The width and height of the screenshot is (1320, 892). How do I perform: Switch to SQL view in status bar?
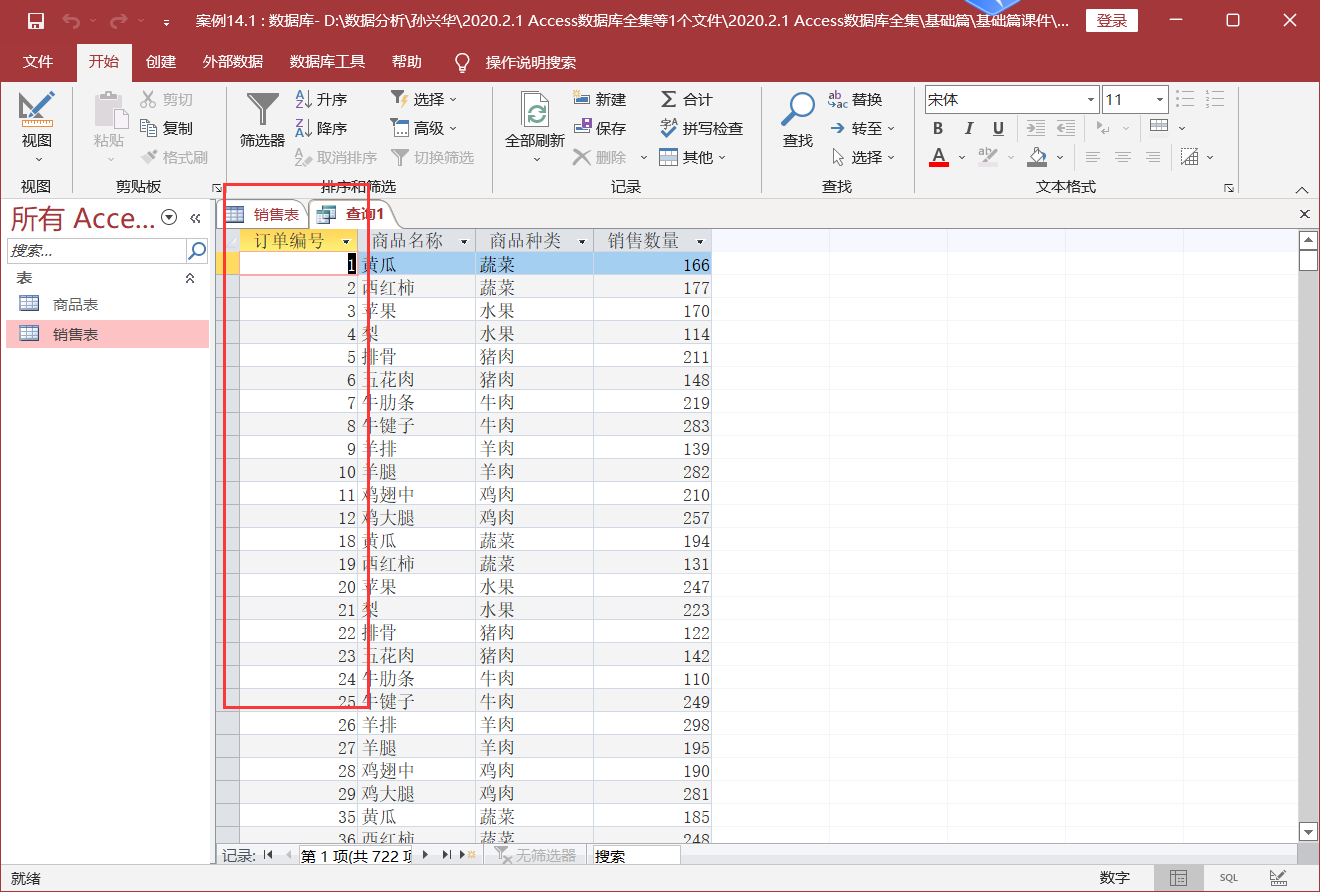click(x=1228, y=878)
